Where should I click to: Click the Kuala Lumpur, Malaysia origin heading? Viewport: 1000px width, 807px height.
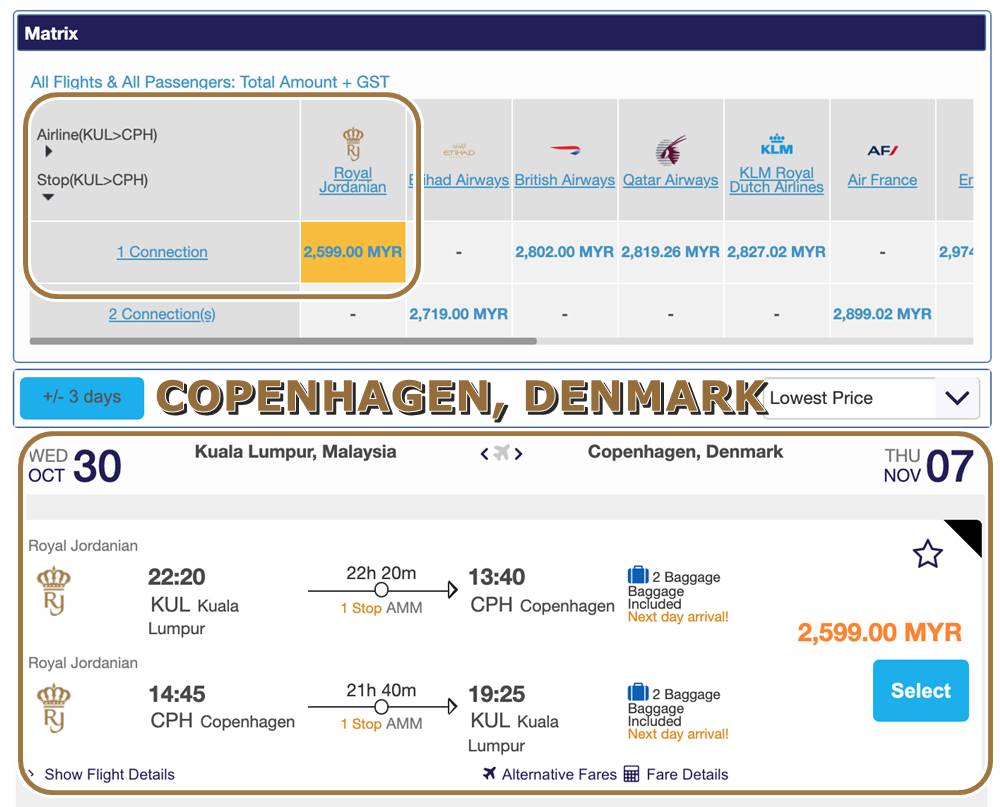pos(295,452)
